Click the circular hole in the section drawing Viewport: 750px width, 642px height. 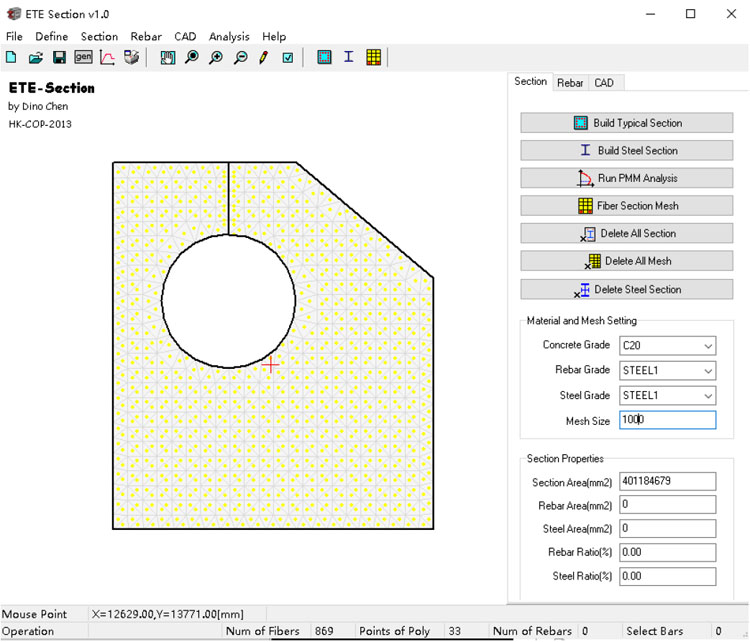click(x=229, y=301)
